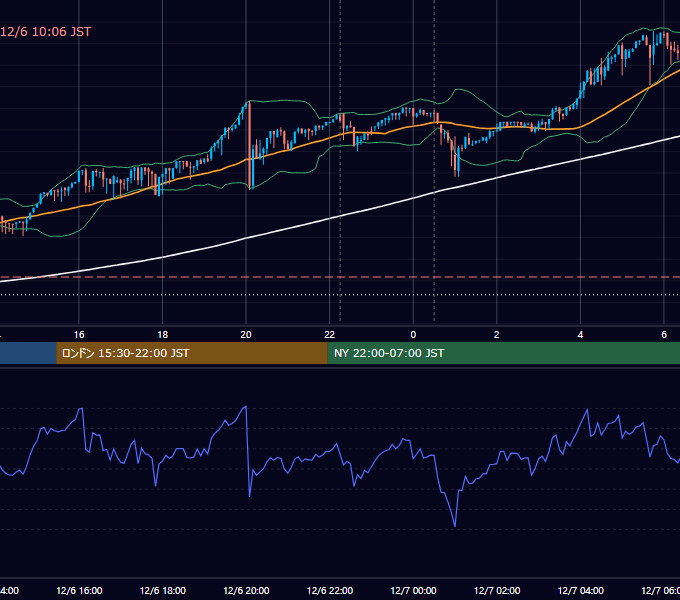Click the 6 hour label on chart axis
This screenshot has width=680, height=600.
click(x=664, y=335)
